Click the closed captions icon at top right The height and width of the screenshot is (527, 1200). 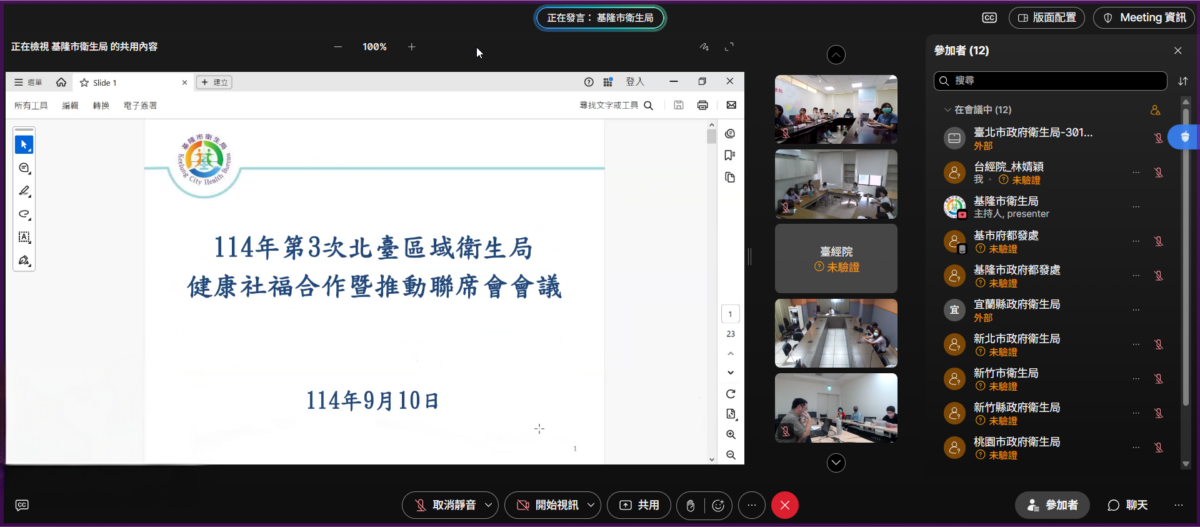pyautogui.click(x=989, y=18)
